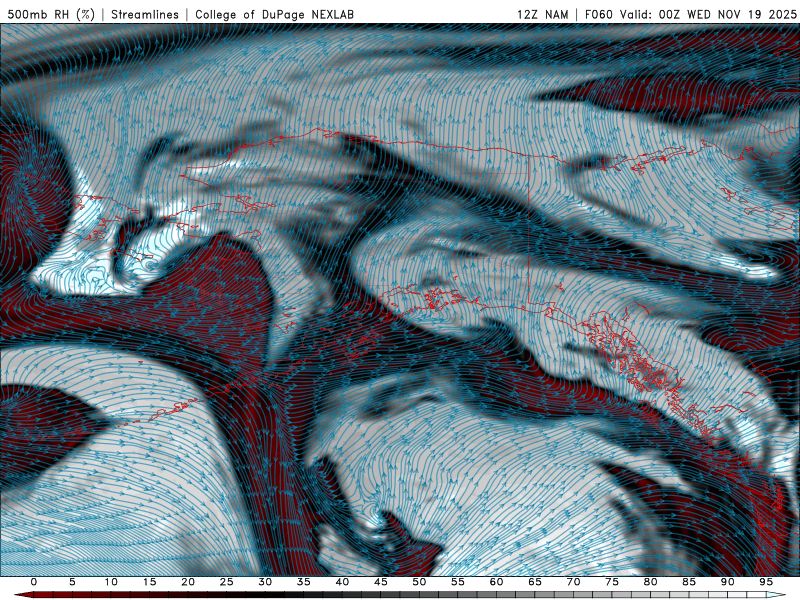This screenshot has width=800, height=600.
Task: Click the "40" value on color scale
Action: [342, 582]
